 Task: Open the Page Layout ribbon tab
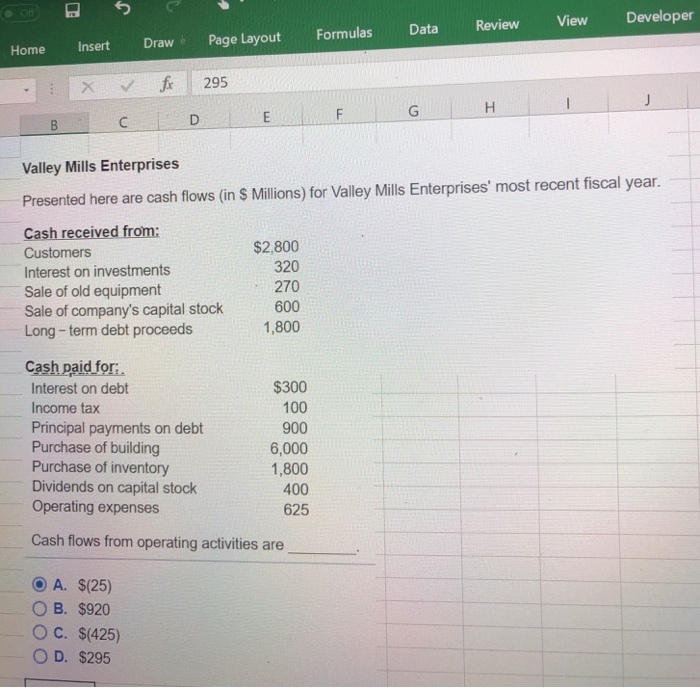point(245,39)
